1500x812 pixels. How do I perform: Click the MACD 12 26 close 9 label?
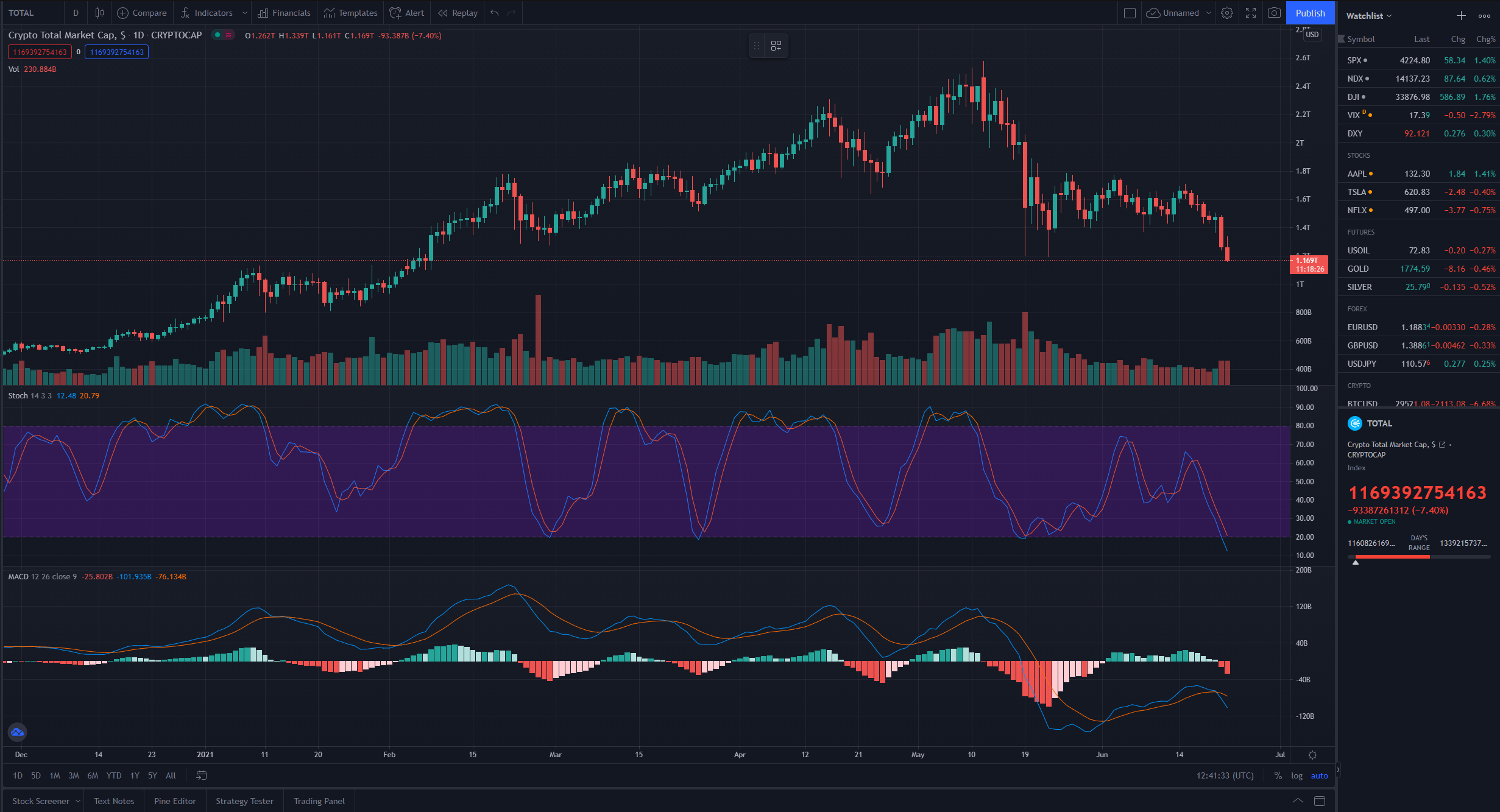point(43,577)
